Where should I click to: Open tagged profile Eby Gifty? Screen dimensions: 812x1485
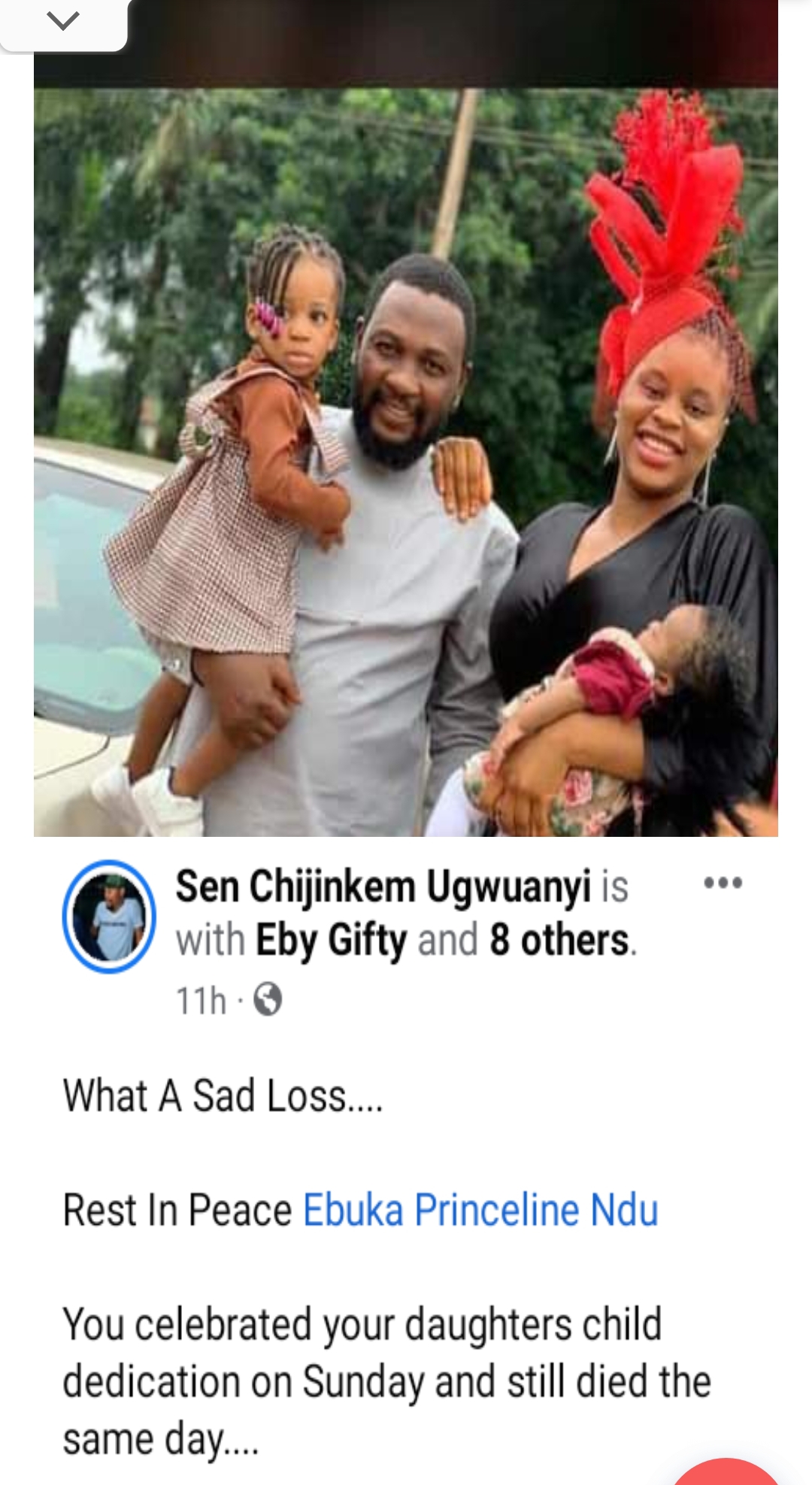(x=332, y=940)
